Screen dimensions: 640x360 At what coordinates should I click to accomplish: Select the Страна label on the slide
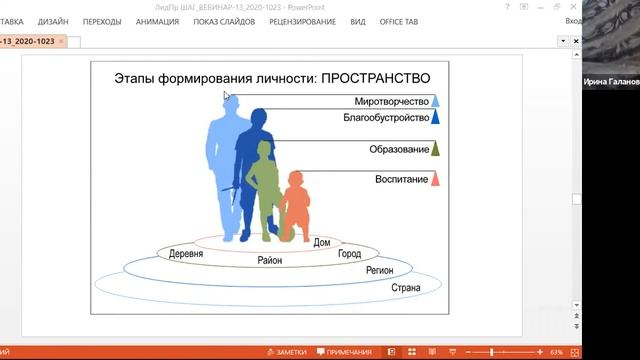406,288
